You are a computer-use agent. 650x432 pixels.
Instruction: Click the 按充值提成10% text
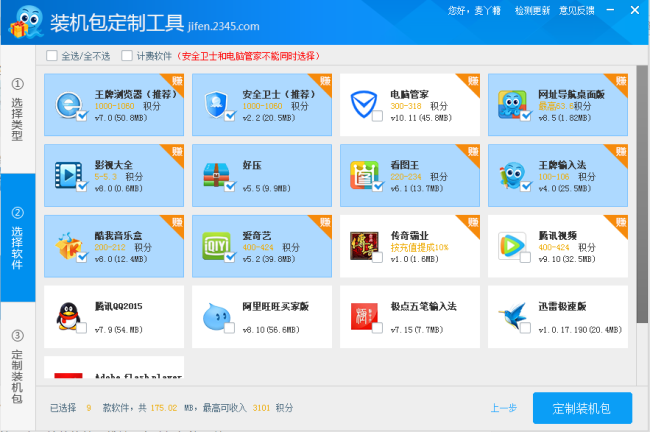(420, 247)
